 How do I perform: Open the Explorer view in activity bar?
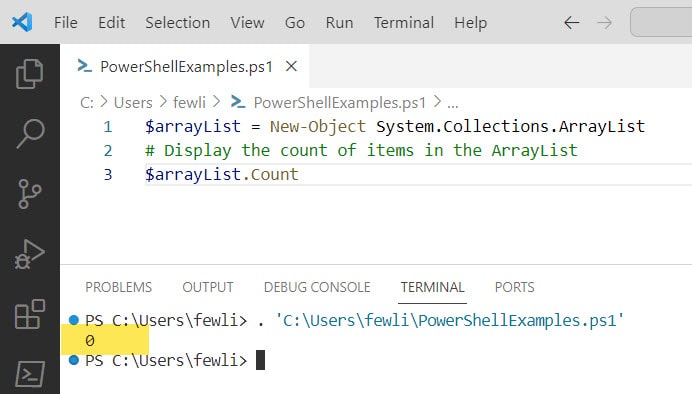coord(30,74)
